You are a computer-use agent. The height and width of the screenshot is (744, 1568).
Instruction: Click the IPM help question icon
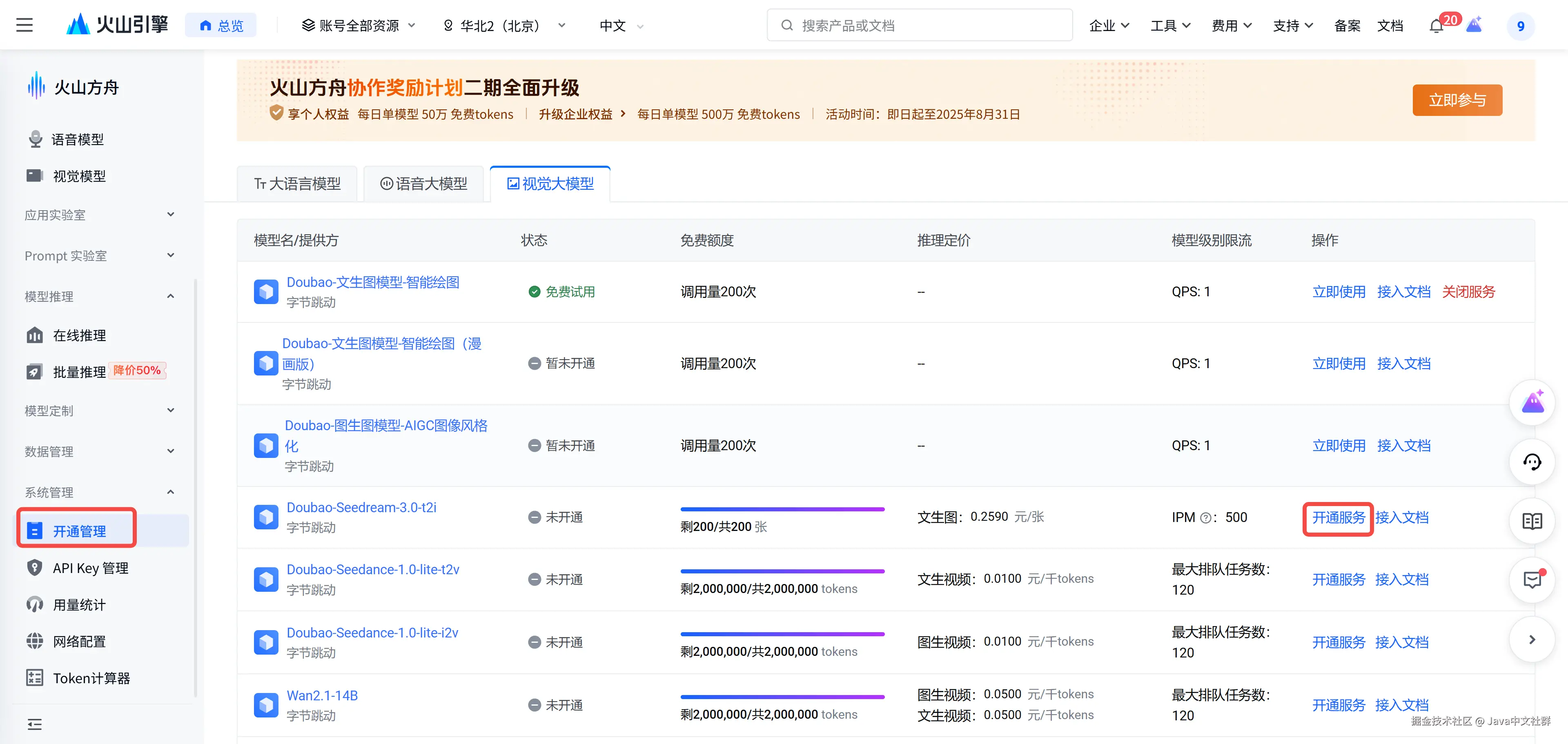coord(1206,517)
